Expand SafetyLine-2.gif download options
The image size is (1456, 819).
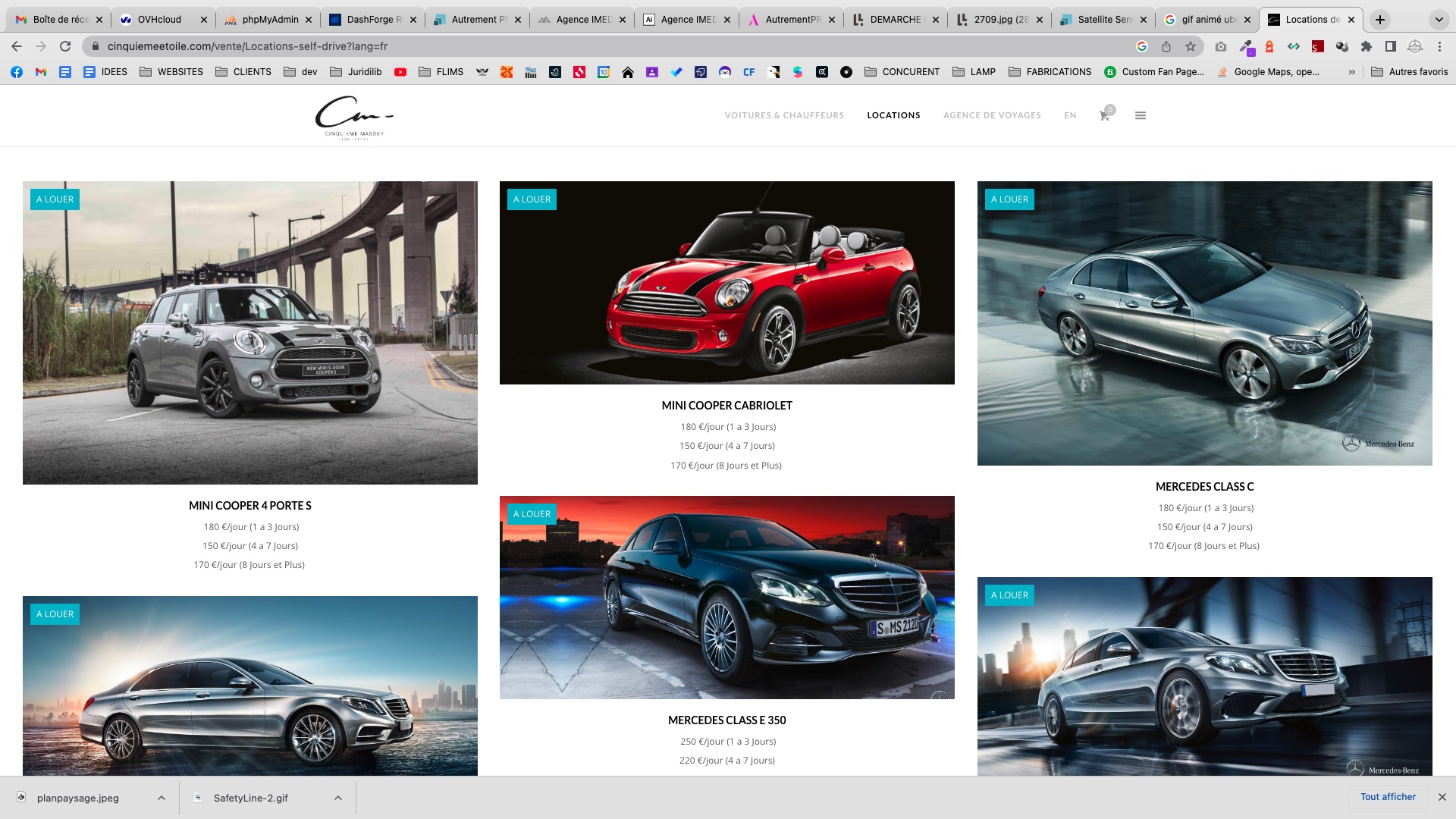[x=338, y=798]
